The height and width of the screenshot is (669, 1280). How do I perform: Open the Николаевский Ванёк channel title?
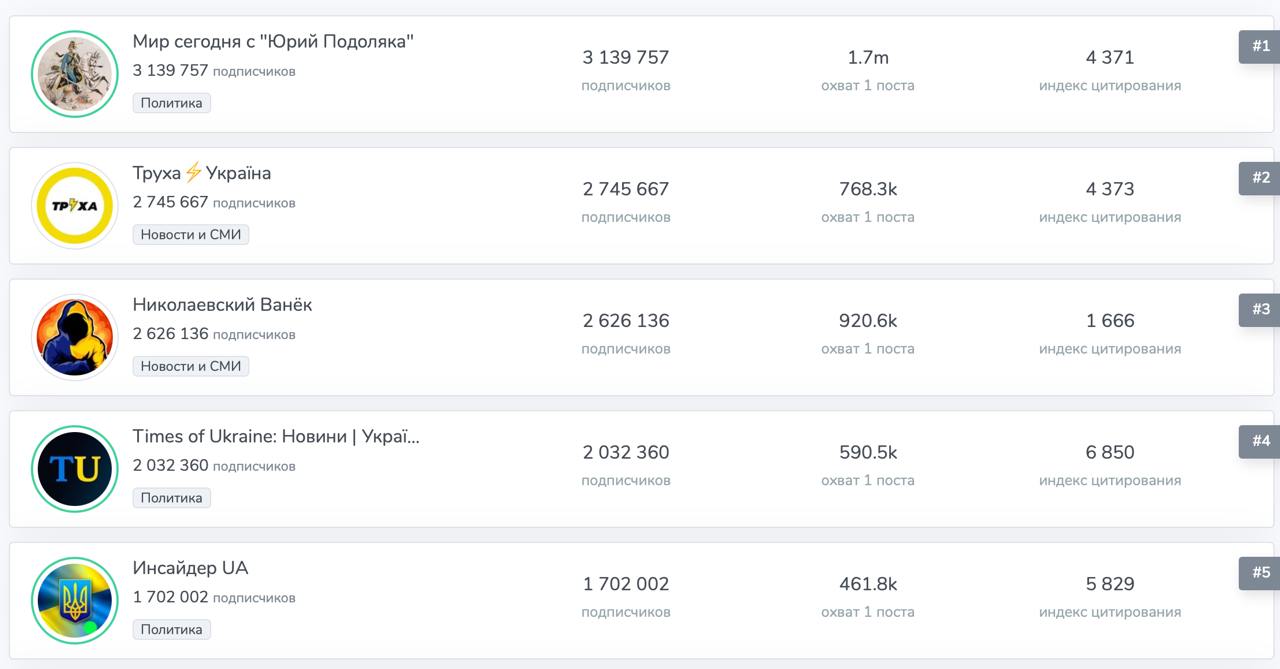tap(222, 305)
